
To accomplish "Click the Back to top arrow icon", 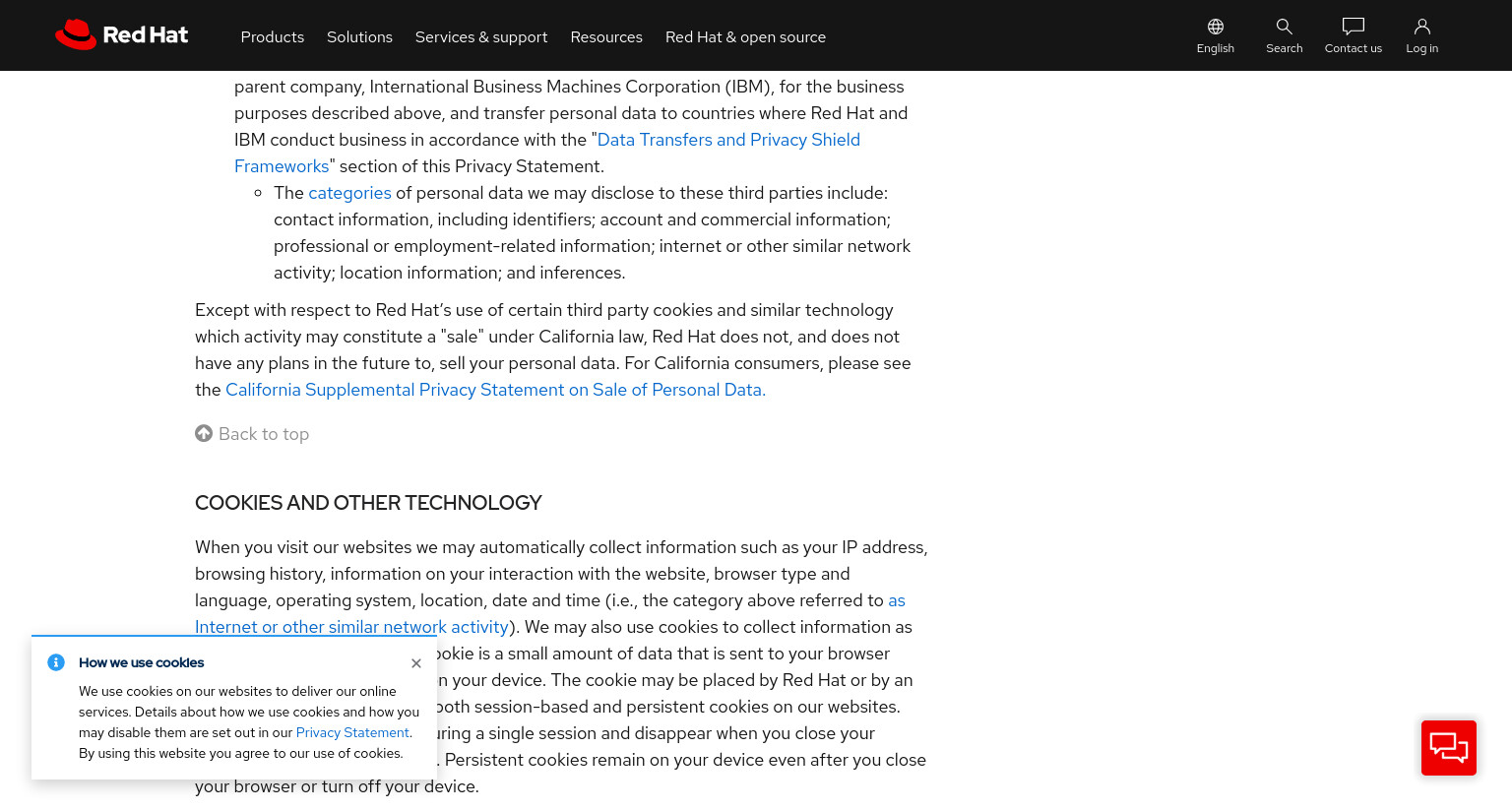I will point(204,433).
